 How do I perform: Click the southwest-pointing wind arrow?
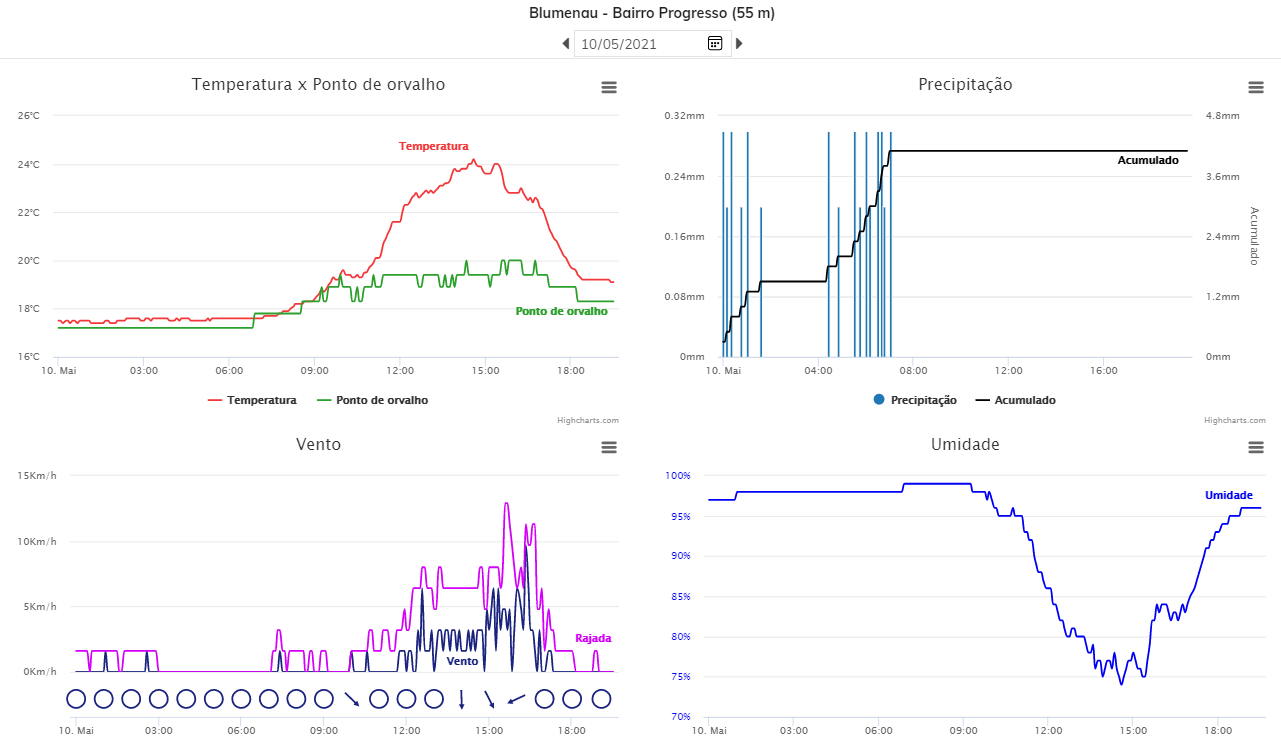(517, 699)
